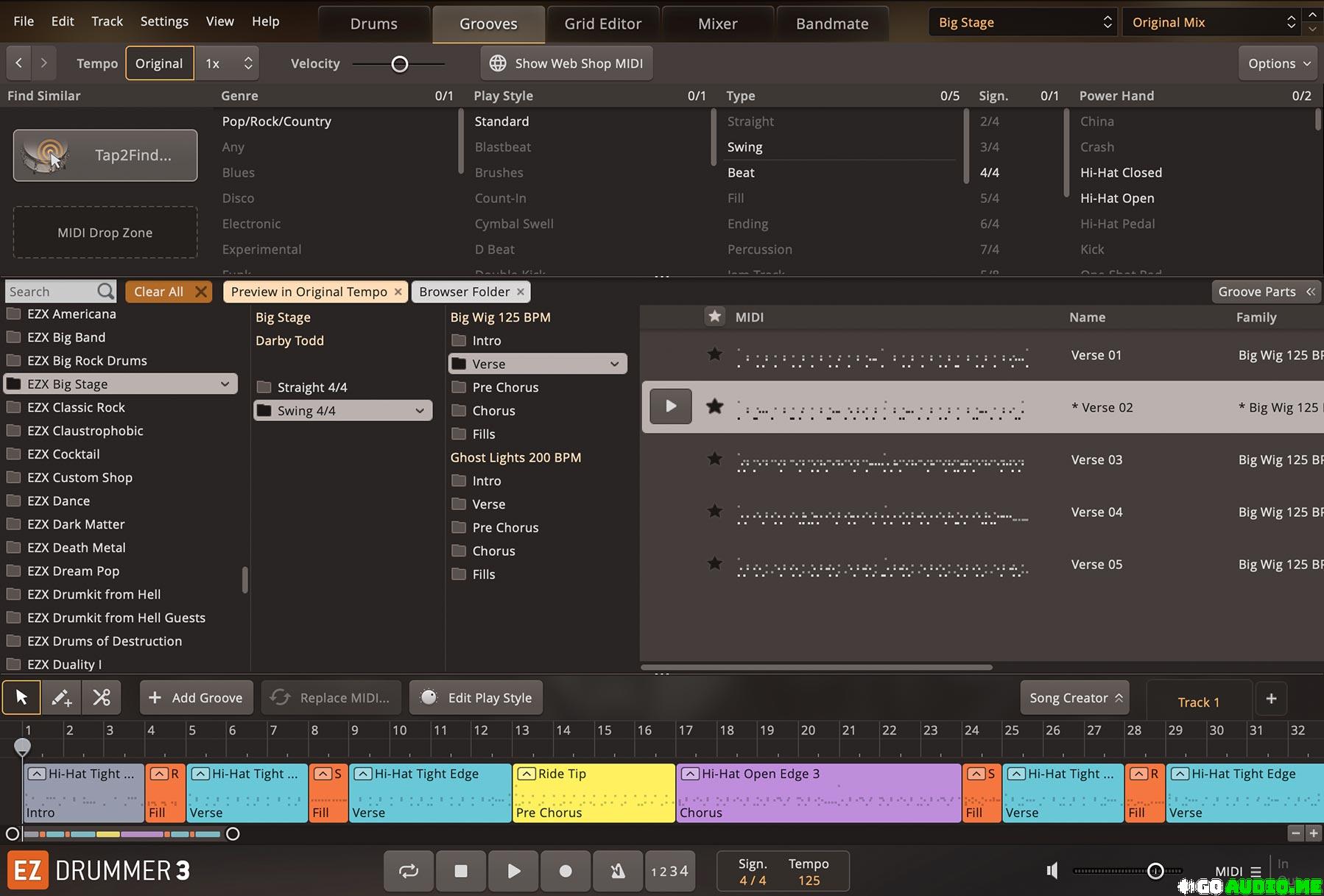This screenshot has height=896, width=1324.
Task: Favorite the Verse 05 groove star
Action: [714, 563]
